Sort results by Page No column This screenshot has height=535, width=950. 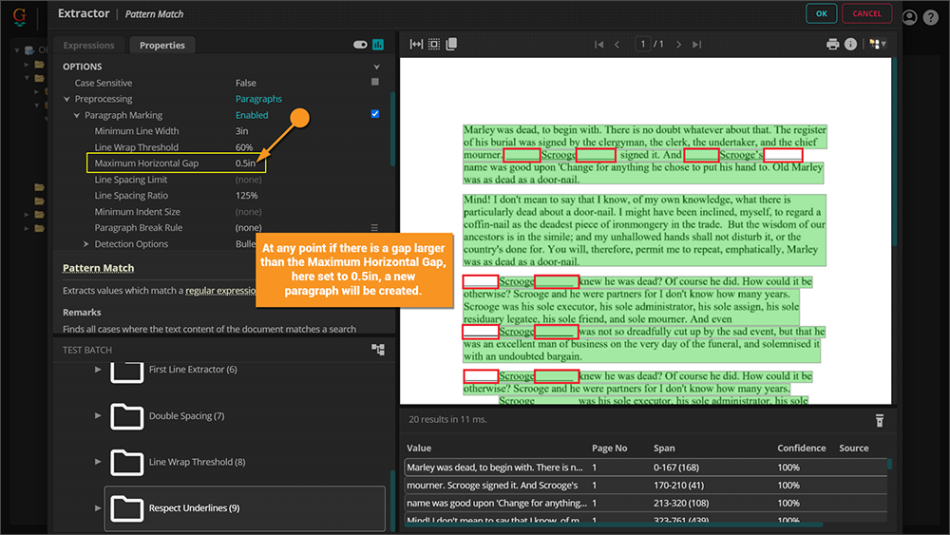pyautogui.click(x=609, y=448)
